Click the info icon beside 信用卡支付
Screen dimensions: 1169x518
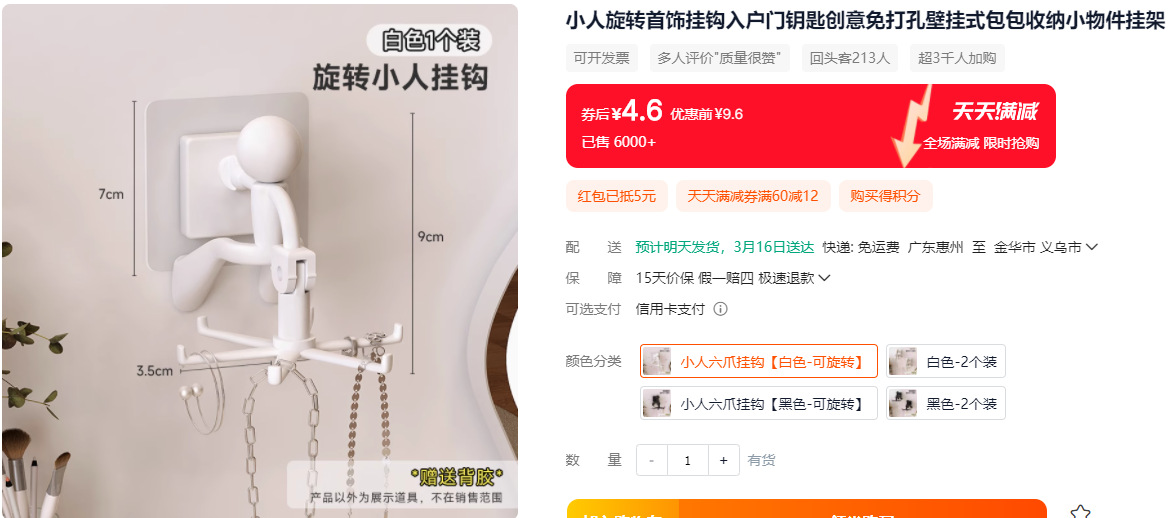point(720,309)
